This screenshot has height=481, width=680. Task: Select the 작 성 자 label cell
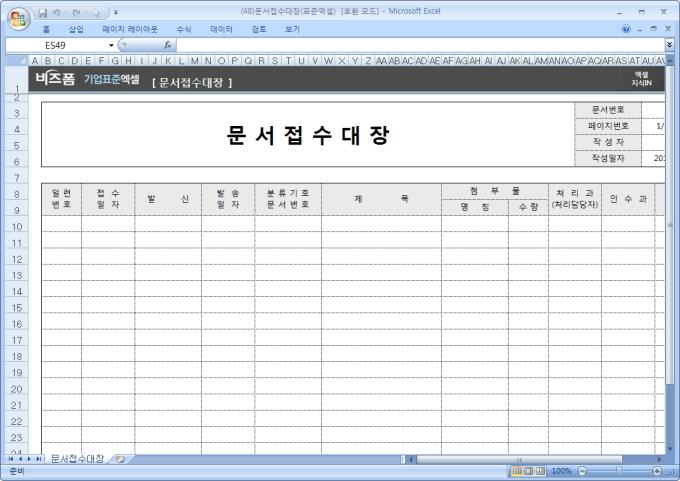point(608,142)
